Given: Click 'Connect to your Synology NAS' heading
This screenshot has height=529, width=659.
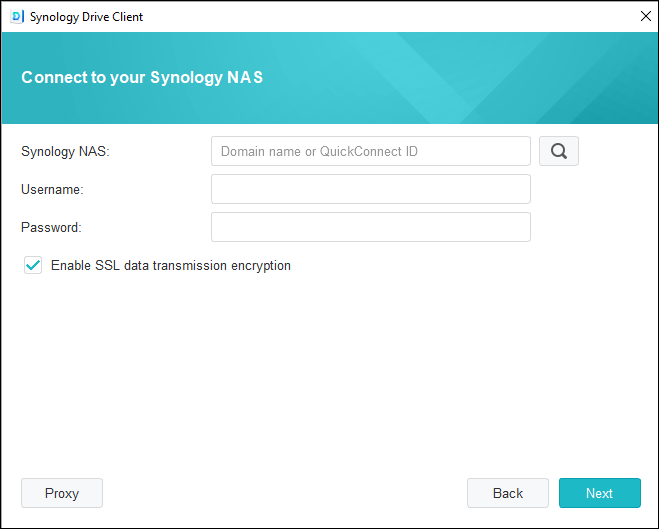Looking at the screenshot, I should pos(142,77).
